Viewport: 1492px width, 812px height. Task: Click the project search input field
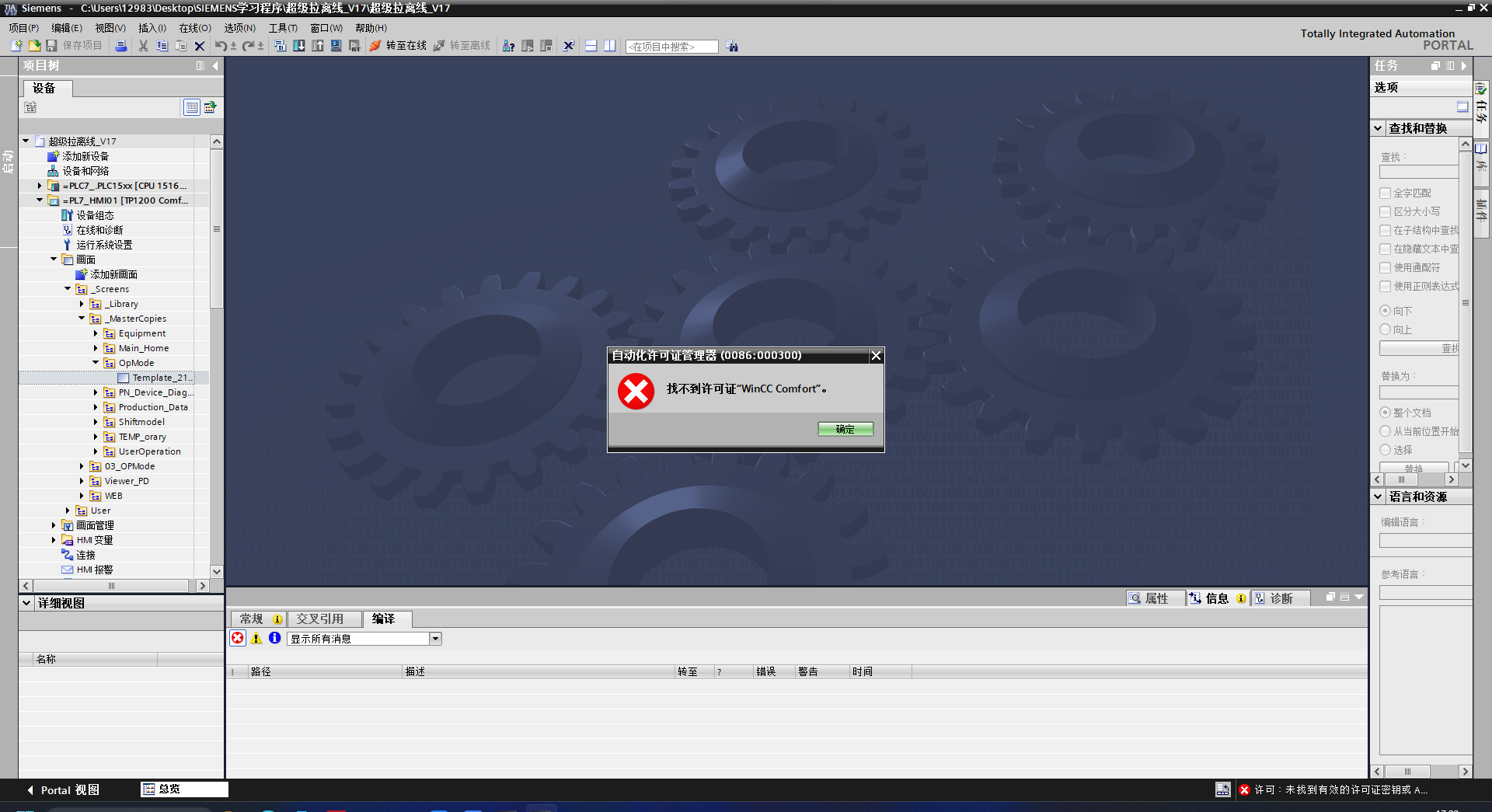(x=671, y=47)
